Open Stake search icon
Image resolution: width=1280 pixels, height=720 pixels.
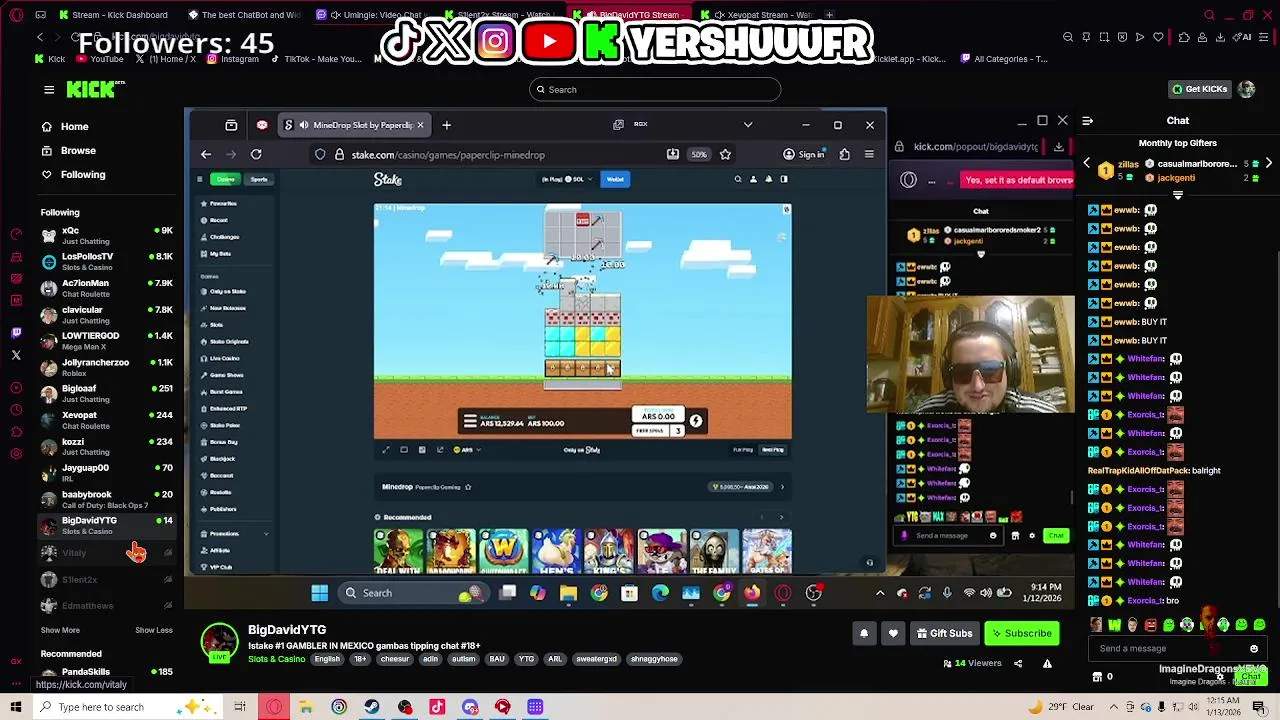pyautogui.click(x=738, y=180)
